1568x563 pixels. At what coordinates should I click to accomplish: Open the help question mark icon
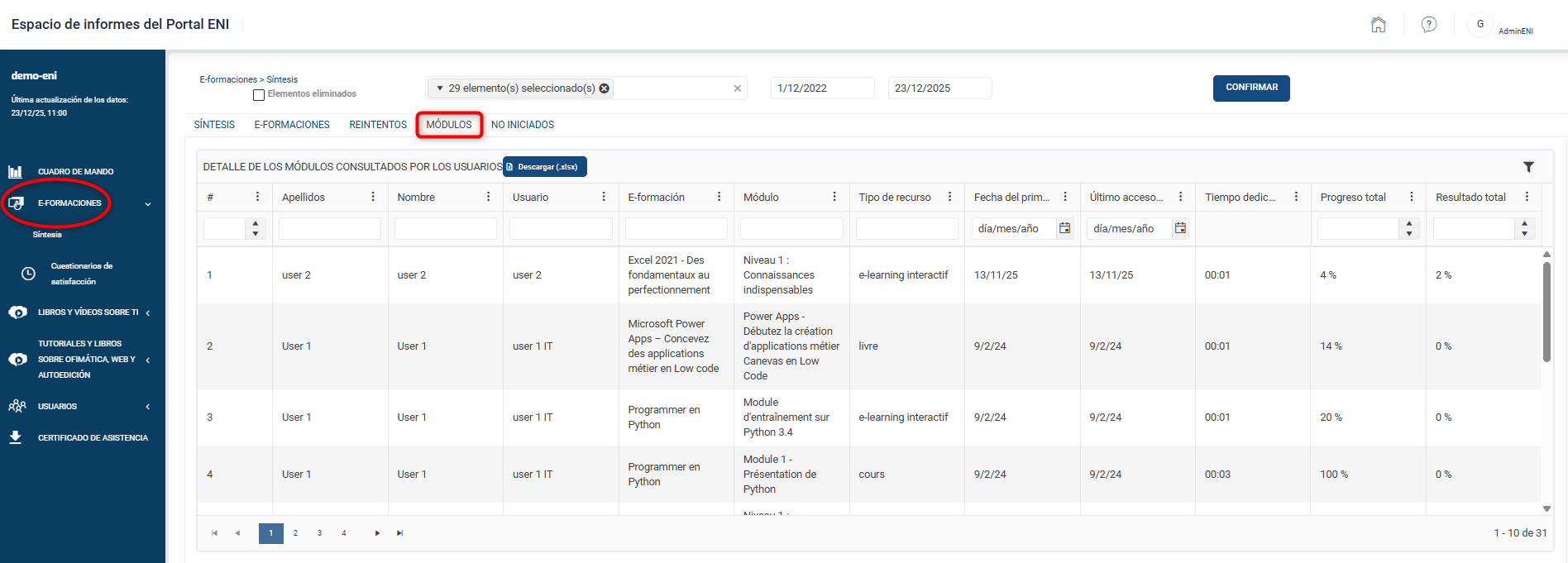[x=1428, y=25]
